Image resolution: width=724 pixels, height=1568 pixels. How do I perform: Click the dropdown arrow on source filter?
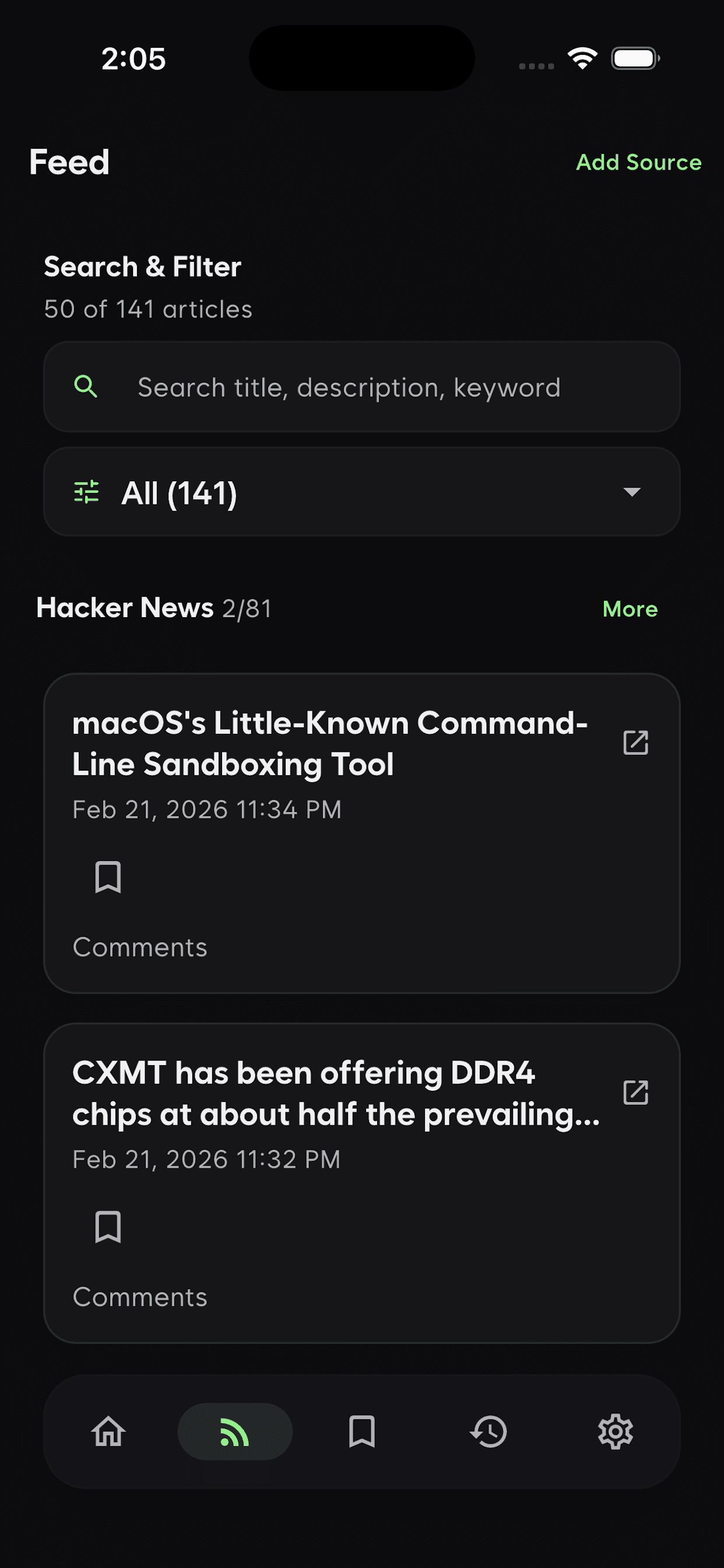coord(632,492)
